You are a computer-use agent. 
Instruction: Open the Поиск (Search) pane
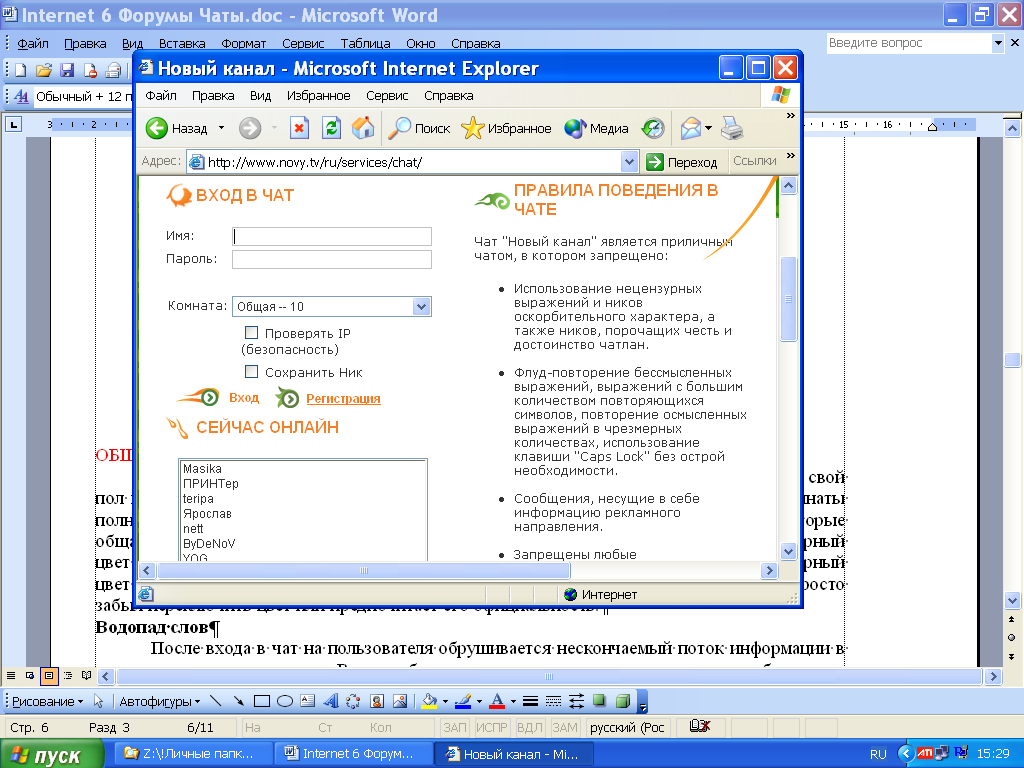click(x=419, y=128)
